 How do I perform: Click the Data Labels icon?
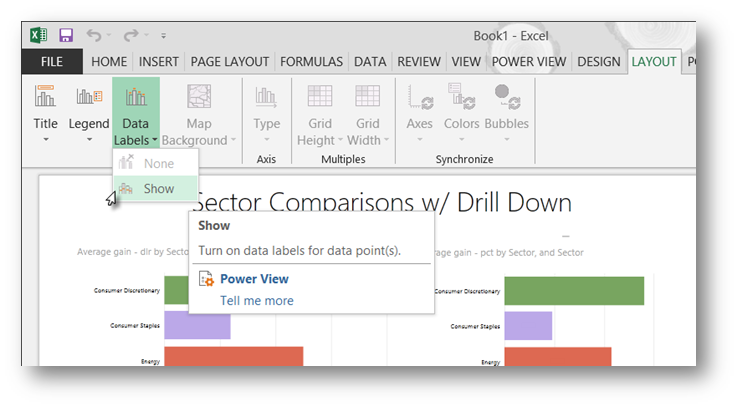tap(136, 96)
